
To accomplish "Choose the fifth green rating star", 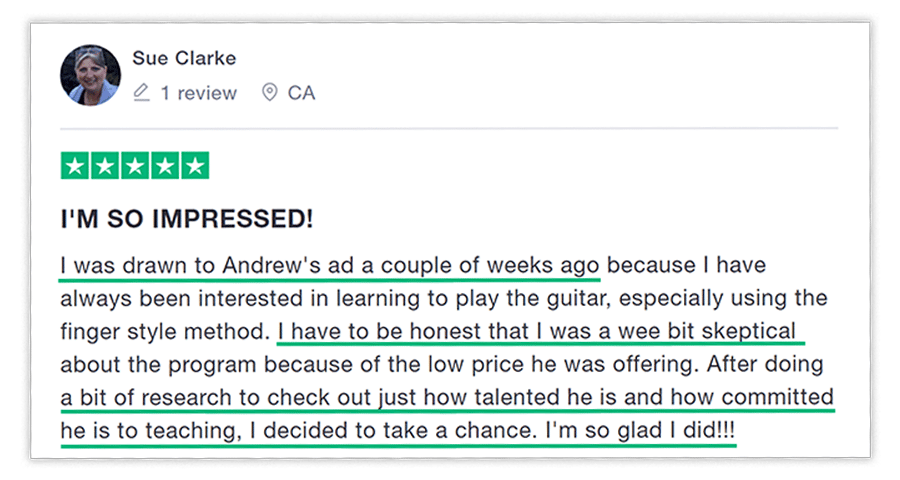I will pyautogui.click(x=194, y=165).
